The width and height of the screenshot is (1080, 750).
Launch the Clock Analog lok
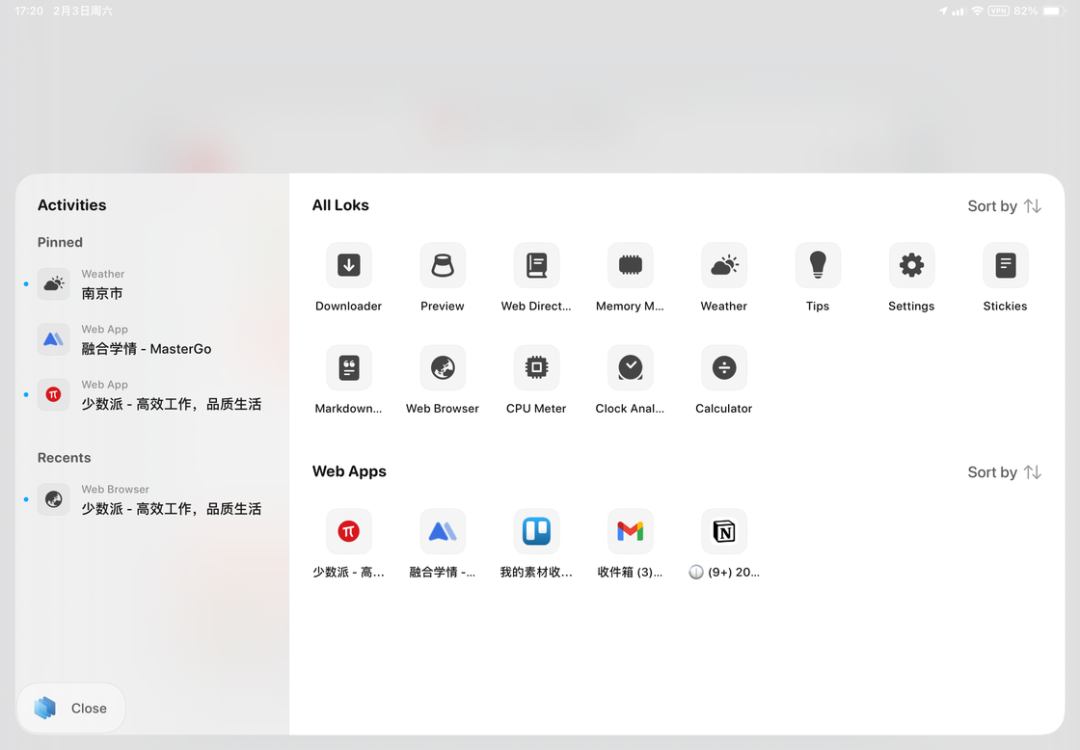click(x=630, y=368)
